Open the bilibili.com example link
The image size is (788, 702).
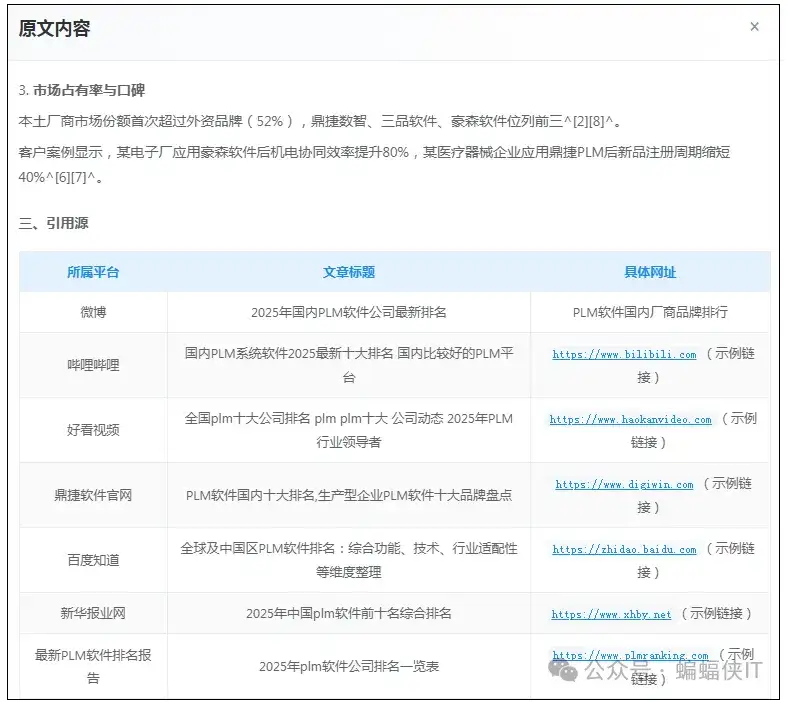624,354
